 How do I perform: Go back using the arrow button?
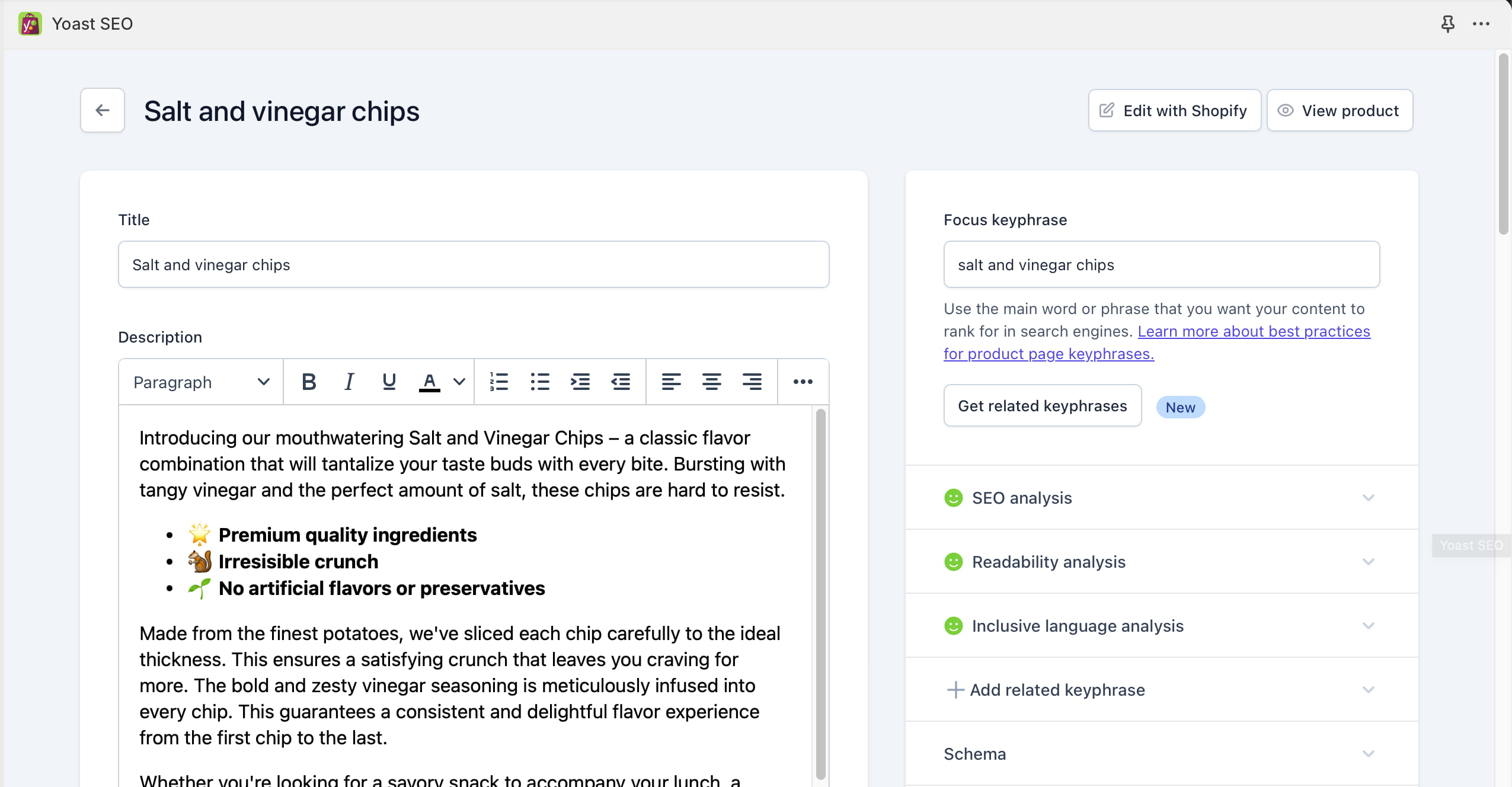coord(103,110)
